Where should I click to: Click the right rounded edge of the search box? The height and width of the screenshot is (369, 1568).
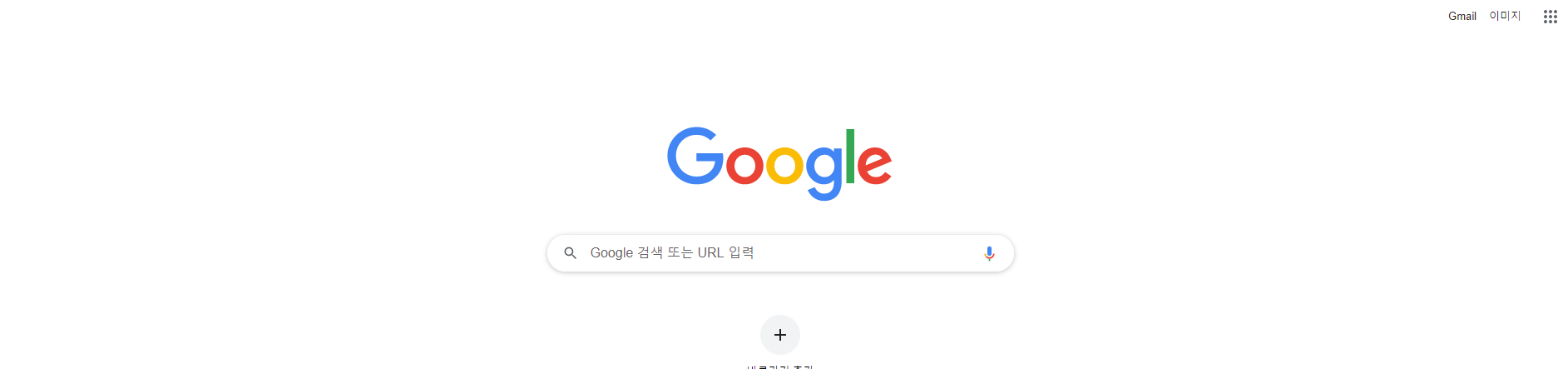pos(1007,253)
